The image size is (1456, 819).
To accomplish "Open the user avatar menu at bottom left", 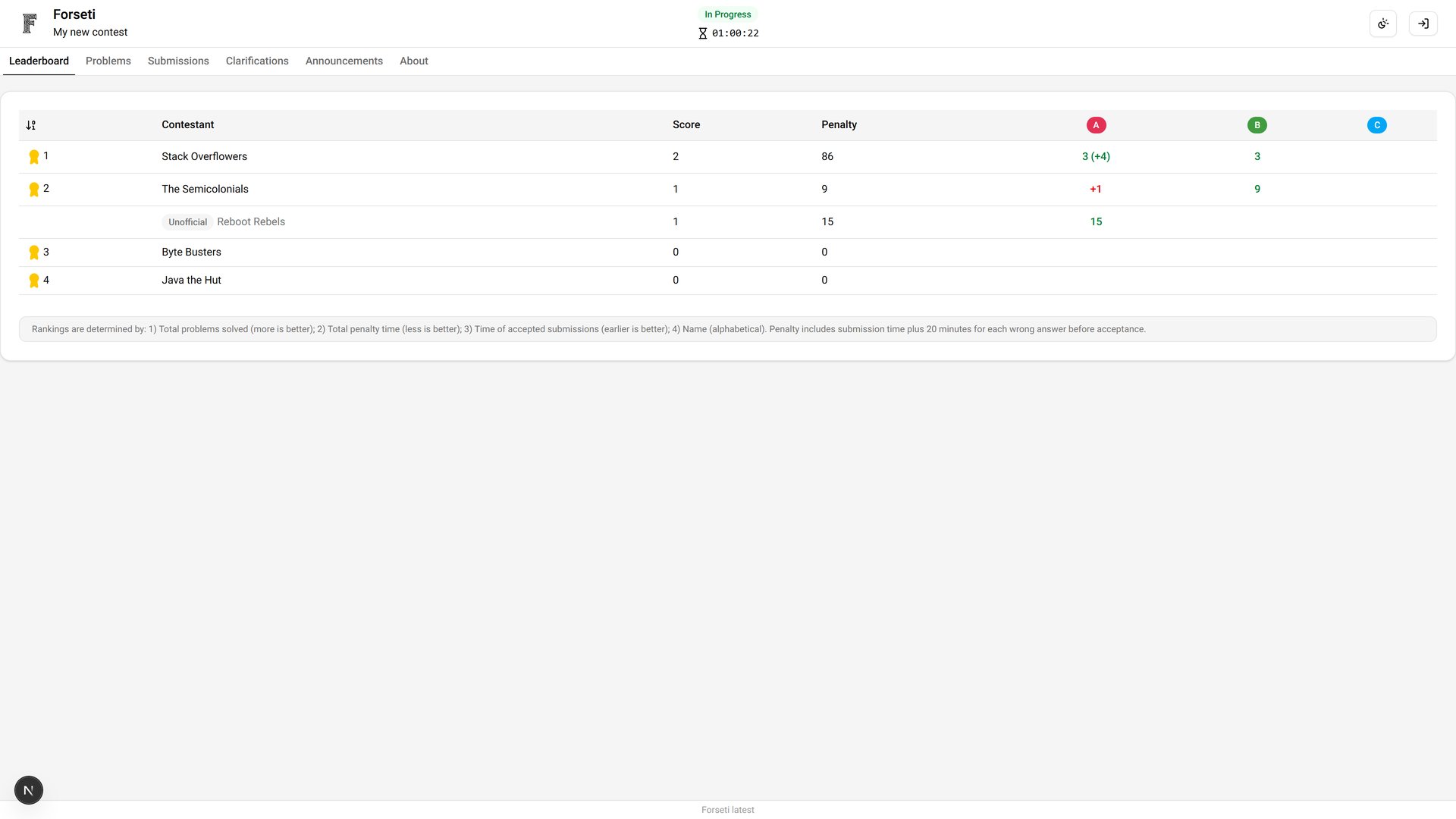I will (x=28, y=789).
